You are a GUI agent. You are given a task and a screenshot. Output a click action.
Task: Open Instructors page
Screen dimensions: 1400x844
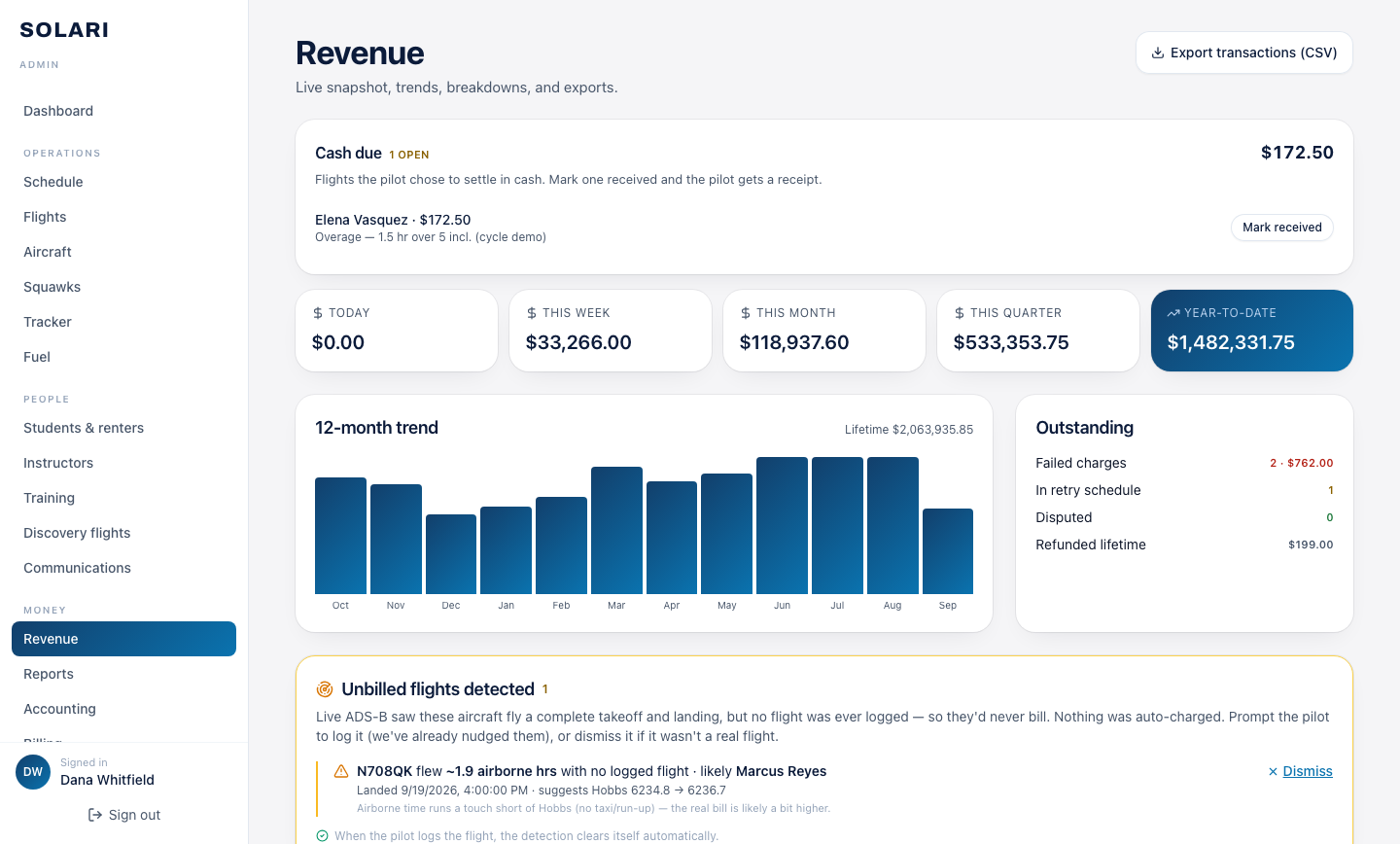[123, 463]
